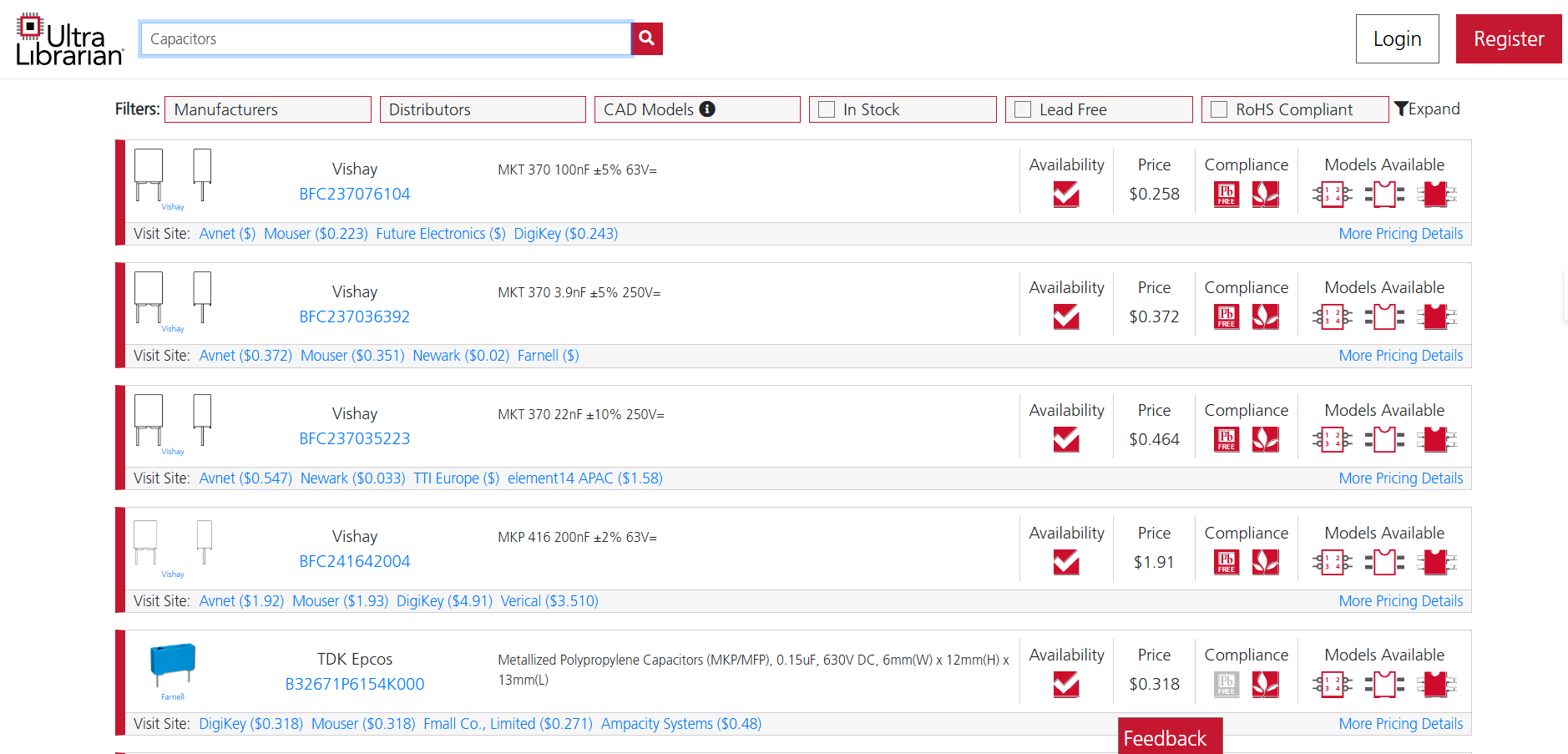Click the BFC237076104 component outline thumbnail

173,175
